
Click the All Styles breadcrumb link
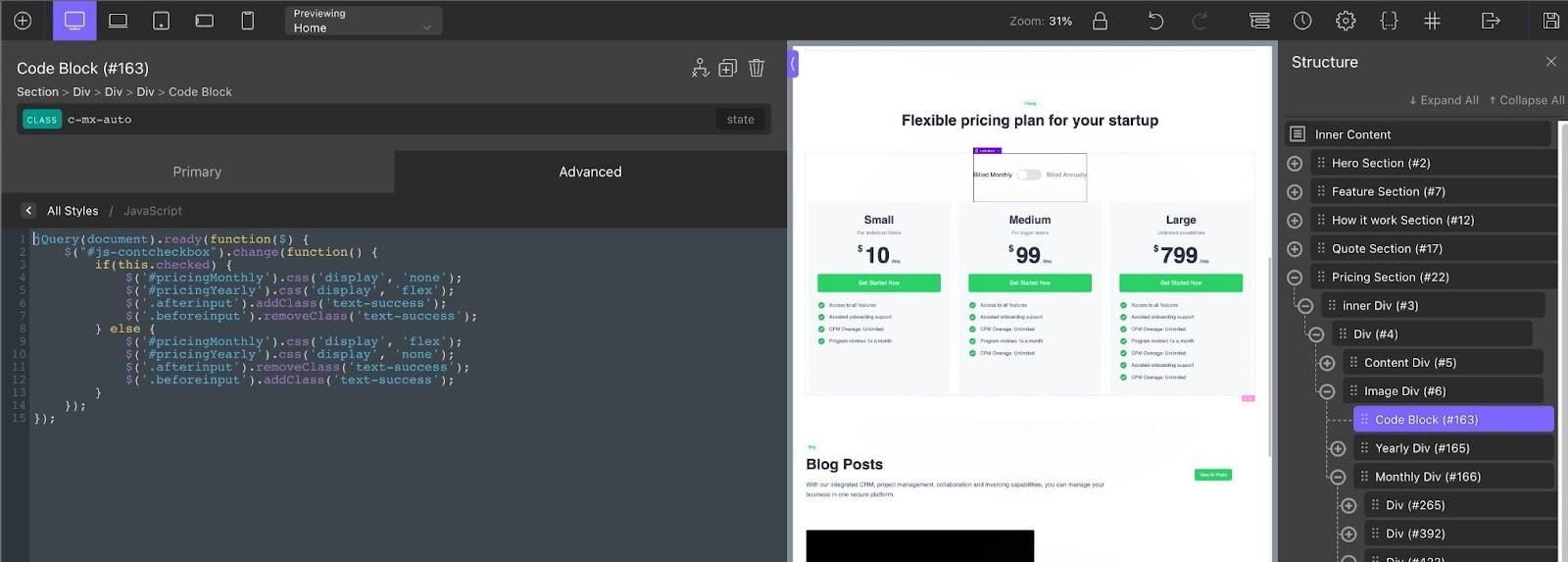coord(73,211)
